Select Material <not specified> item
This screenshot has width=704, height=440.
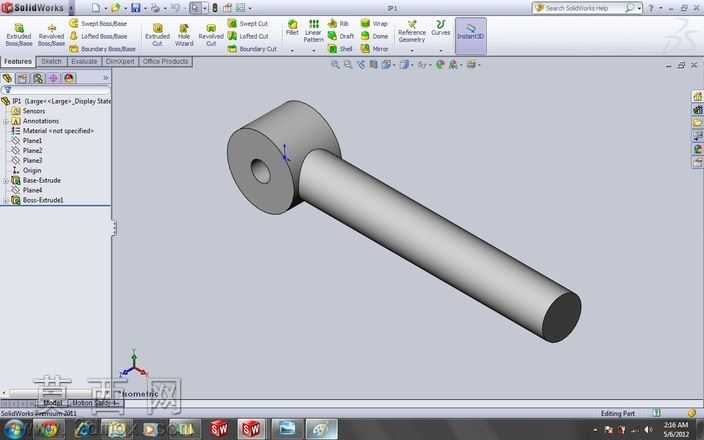[53, 131]
